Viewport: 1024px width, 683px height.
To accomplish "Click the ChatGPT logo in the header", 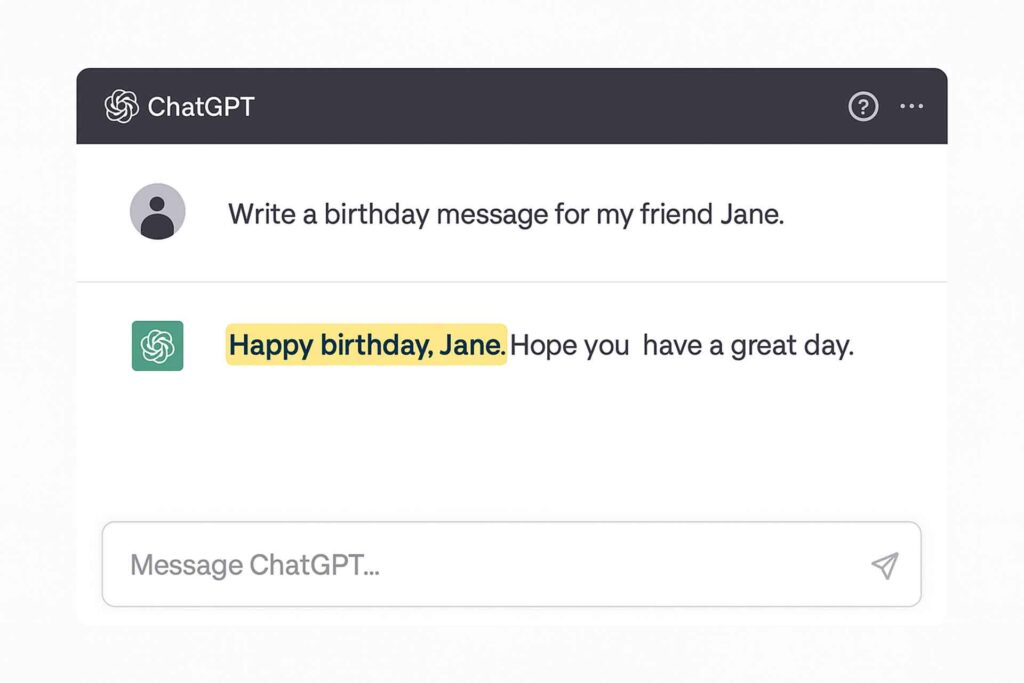I will point(122,106).
